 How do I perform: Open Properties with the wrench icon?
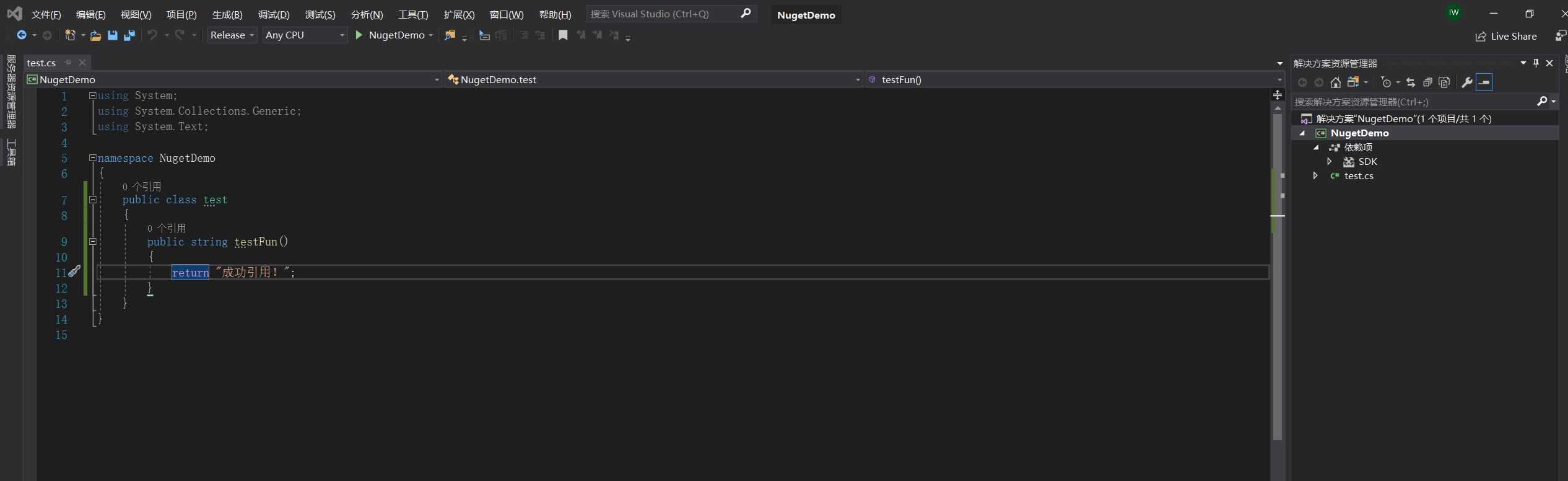[1466, 82]
